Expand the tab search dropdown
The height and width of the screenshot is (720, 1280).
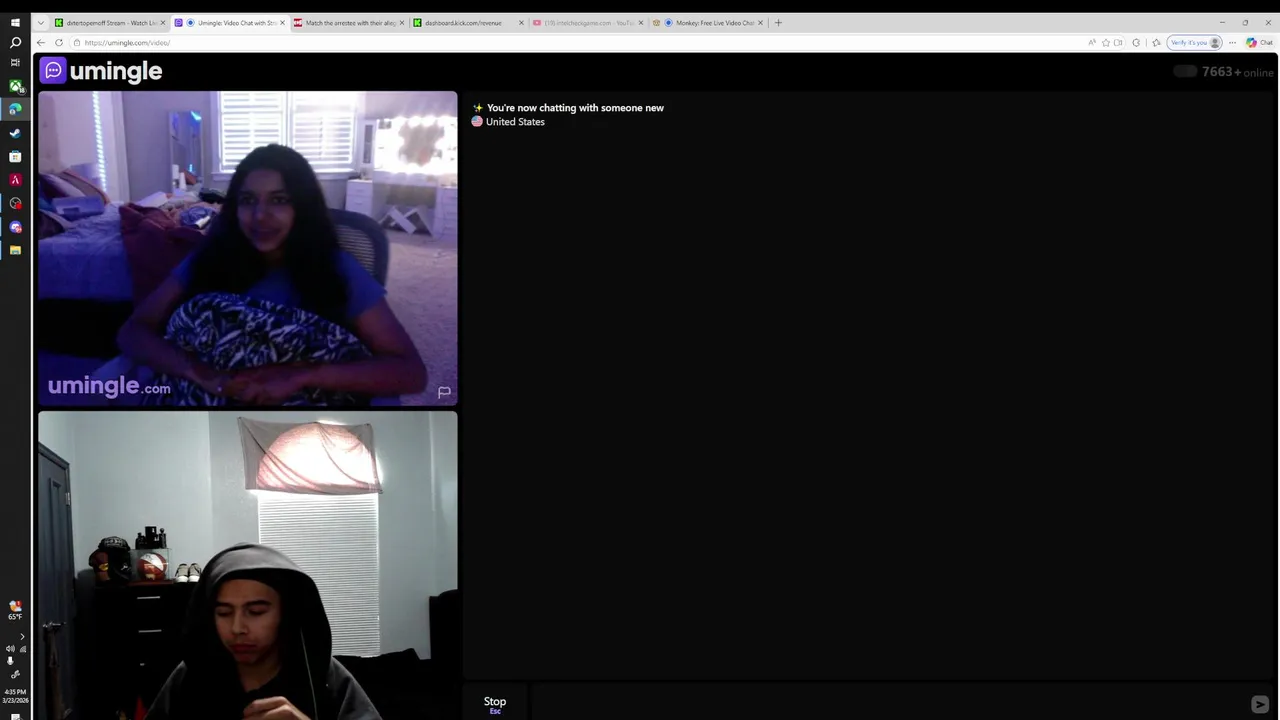tap(40, 23)
